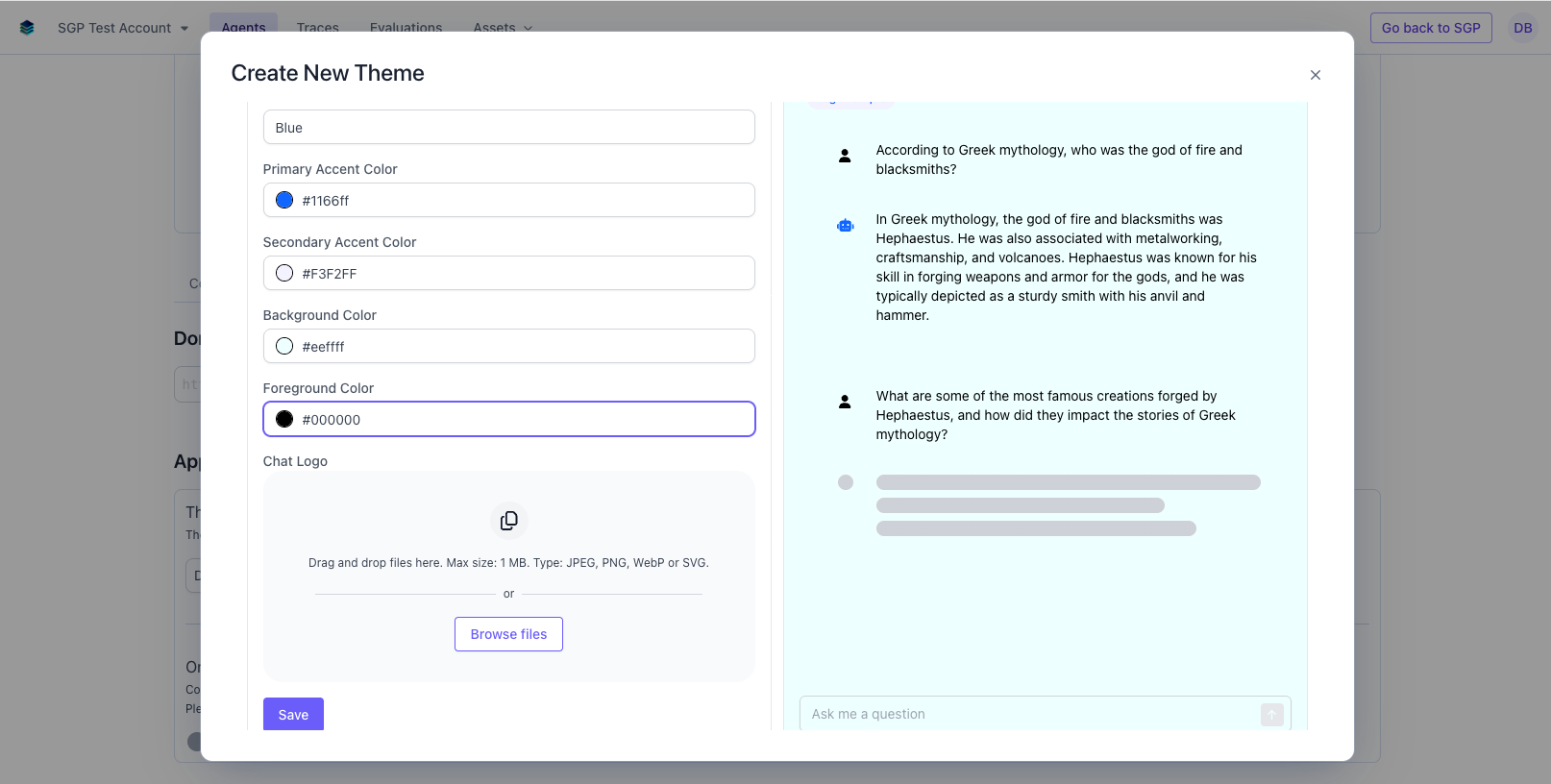This screenshot has width=1551, height=784.
Task: Open Secondary Accent Color swatch
Action: 284,273
